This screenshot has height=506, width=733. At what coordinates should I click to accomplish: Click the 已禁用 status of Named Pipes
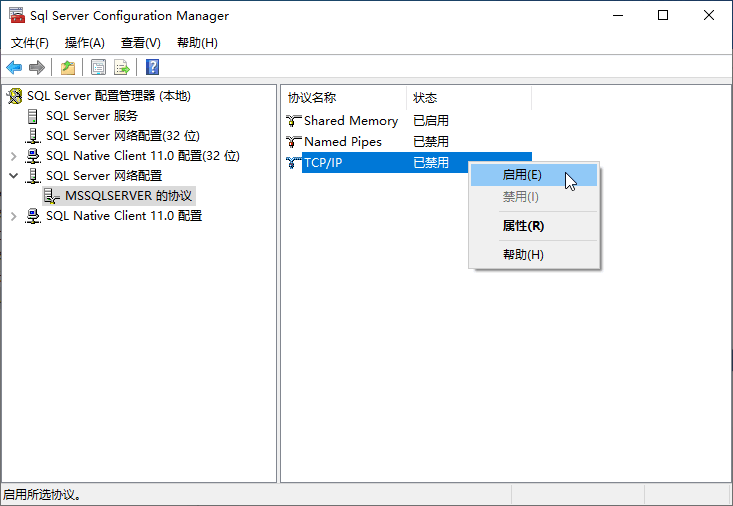pyautogui.click(x=431, y=142)
